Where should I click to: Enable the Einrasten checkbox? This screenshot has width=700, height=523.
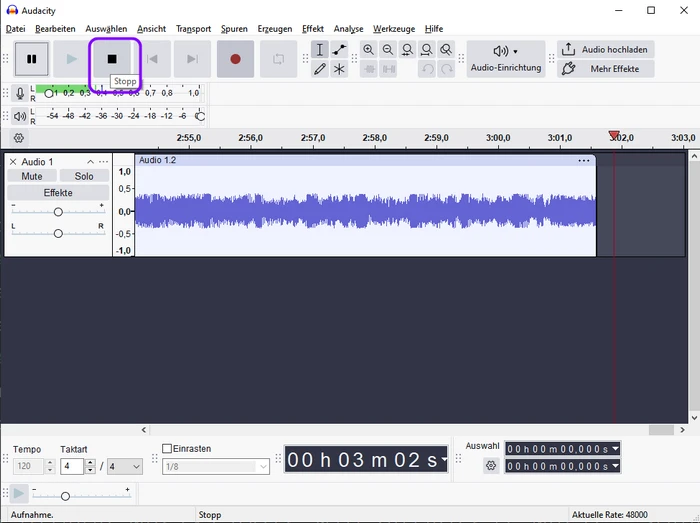(x=167, y=448)
